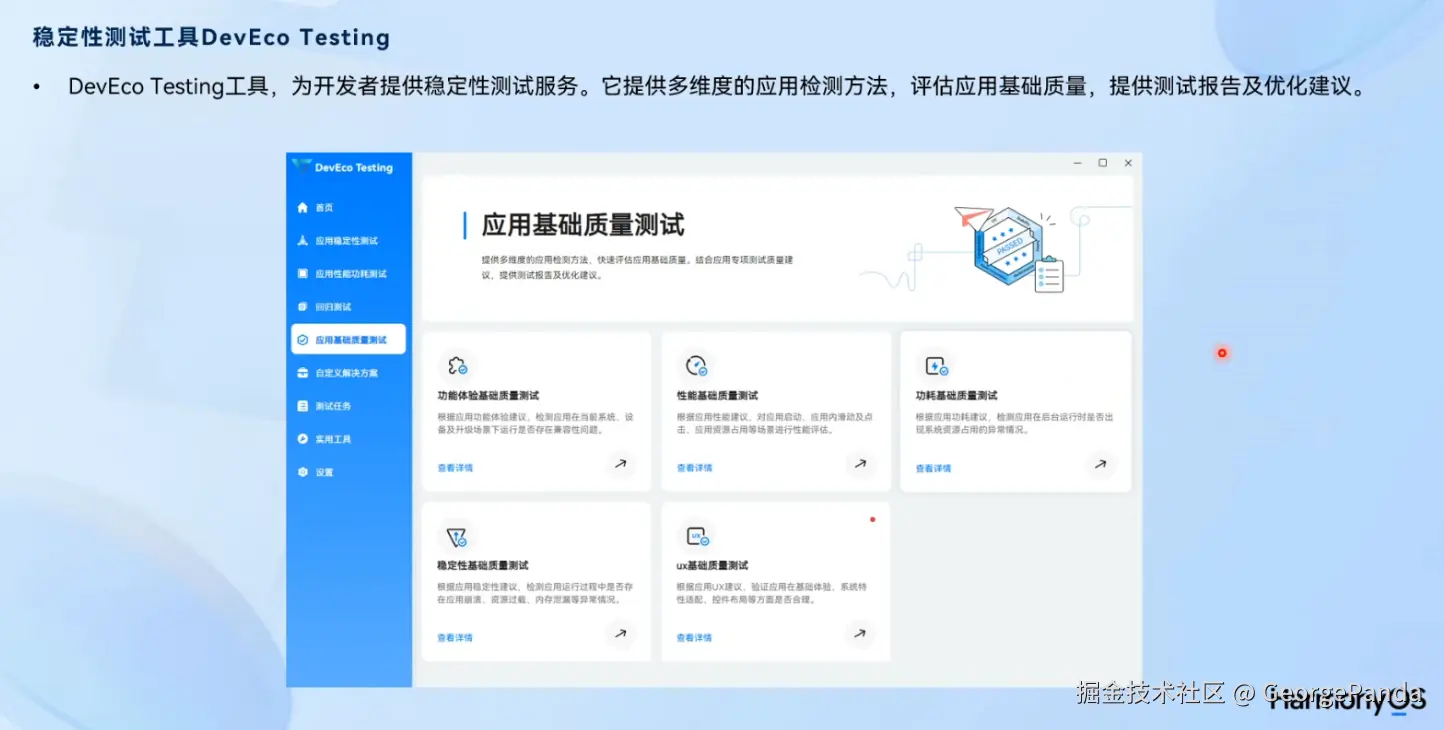This screenshot has height=730, width=1444.
Task: Click the red dot on ux基础质量测试 card
Action: pos(873,519)
